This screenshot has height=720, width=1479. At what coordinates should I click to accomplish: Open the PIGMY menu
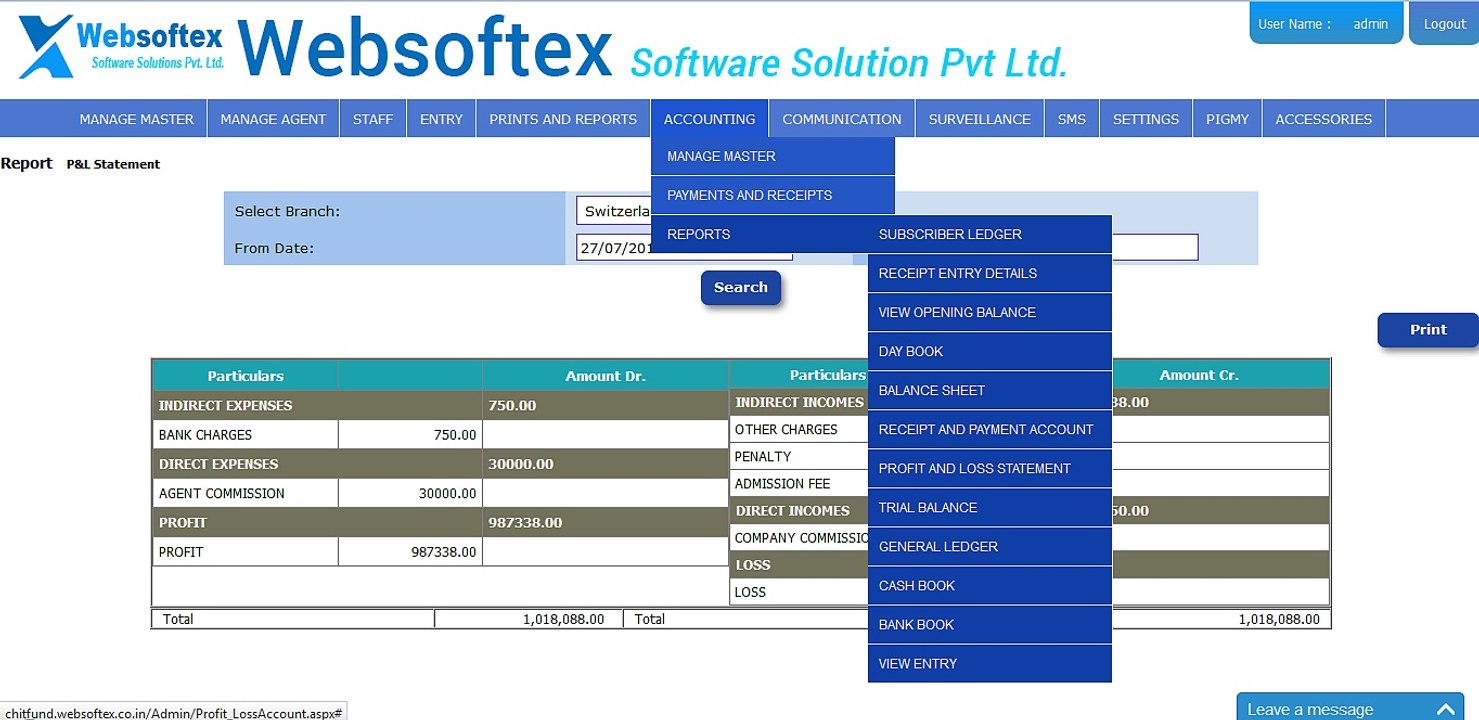click(x=1227, y=119)
